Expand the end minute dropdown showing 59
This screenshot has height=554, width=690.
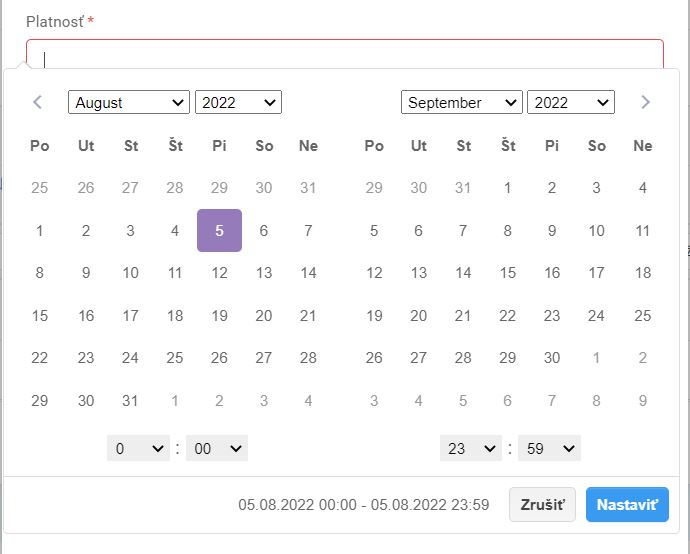pos(550,449)
